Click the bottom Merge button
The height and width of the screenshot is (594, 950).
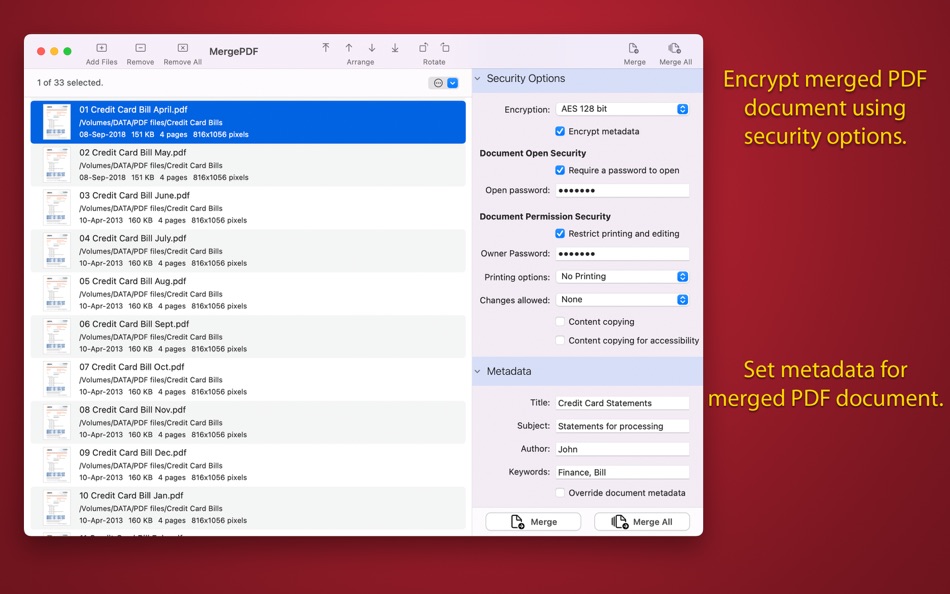click(x=533, y=522)
